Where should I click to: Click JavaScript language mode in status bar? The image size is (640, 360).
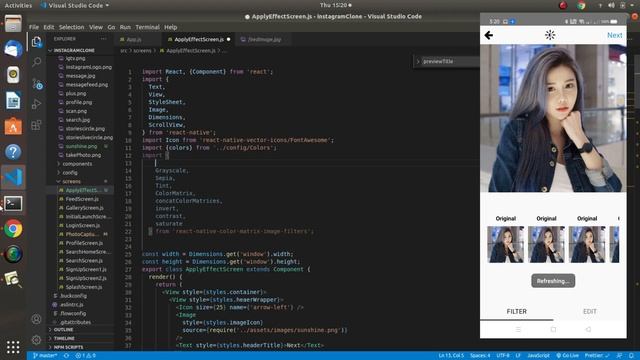pyautogui.click(x=538, y=356)
